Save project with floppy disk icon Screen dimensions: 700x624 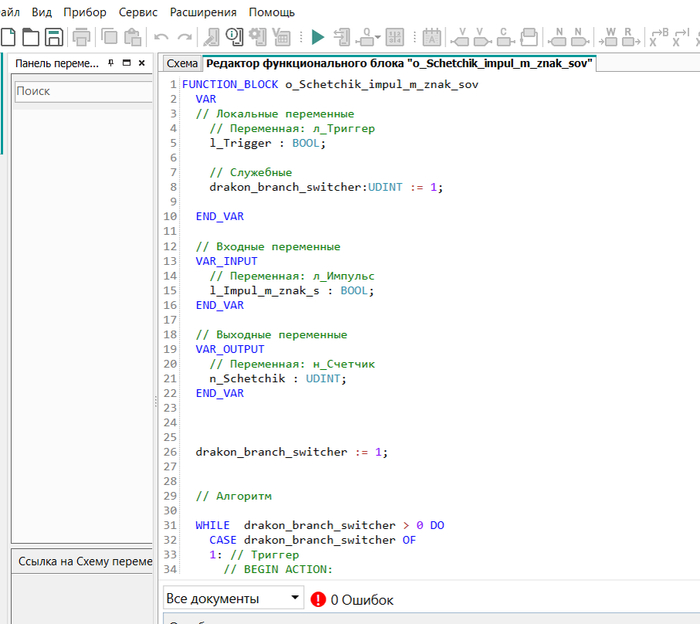tap(54, 38)
